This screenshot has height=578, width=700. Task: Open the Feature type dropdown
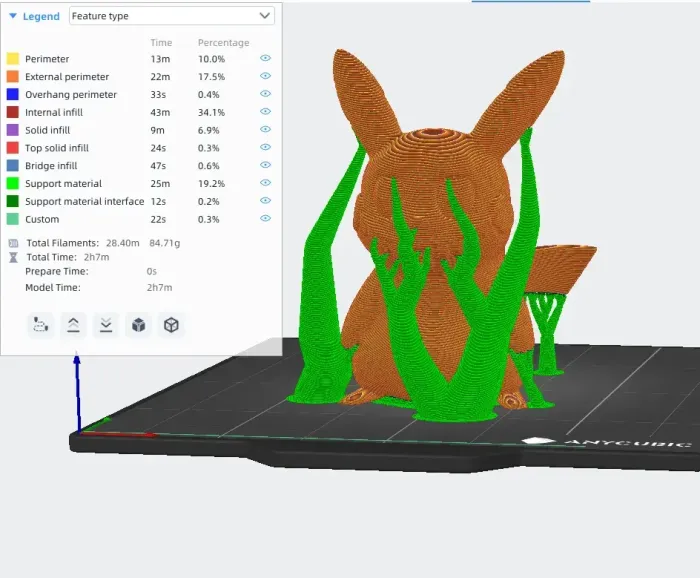[x=172, y=16]
